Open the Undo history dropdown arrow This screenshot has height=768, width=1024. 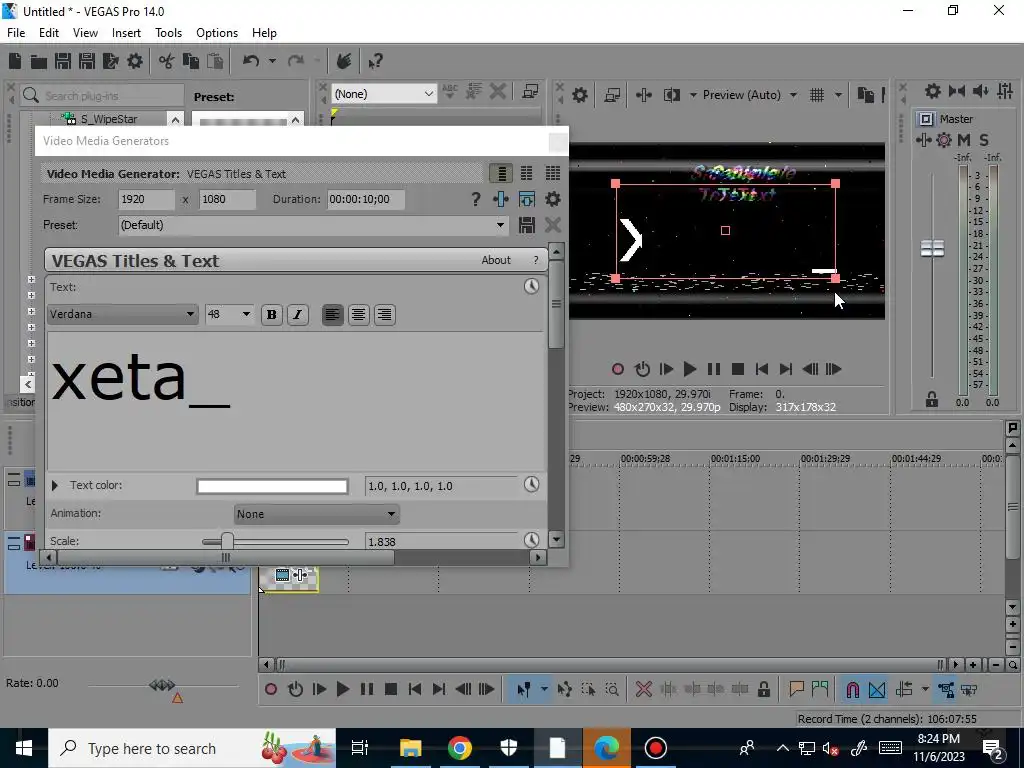tap(272, 61)
